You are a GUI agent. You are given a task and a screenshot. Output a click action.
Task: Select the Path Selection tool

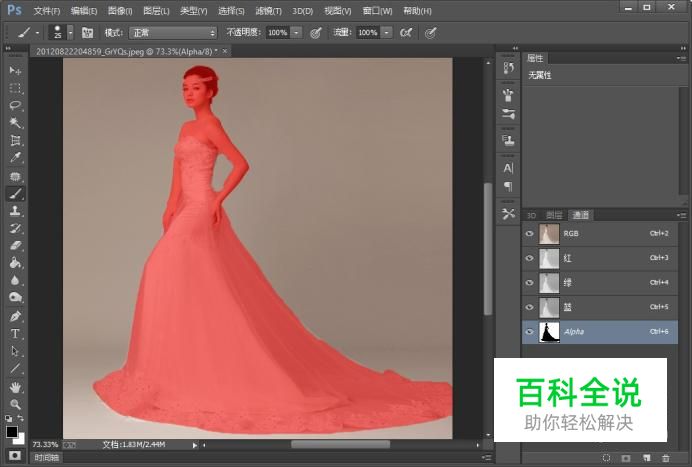pyautogui.click(x=15, y=351)
